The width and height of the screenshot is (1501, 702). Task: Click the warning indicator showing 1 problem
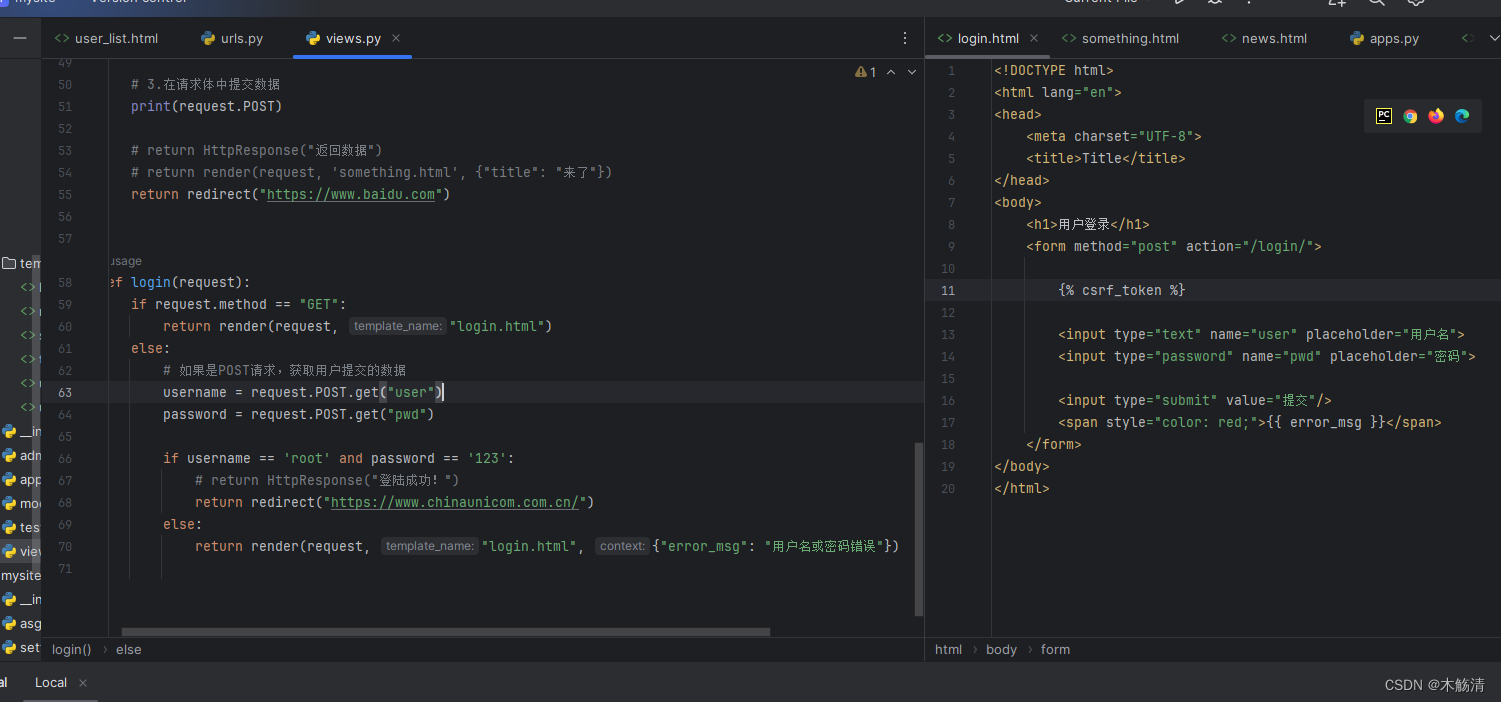(x=865, y=72)
